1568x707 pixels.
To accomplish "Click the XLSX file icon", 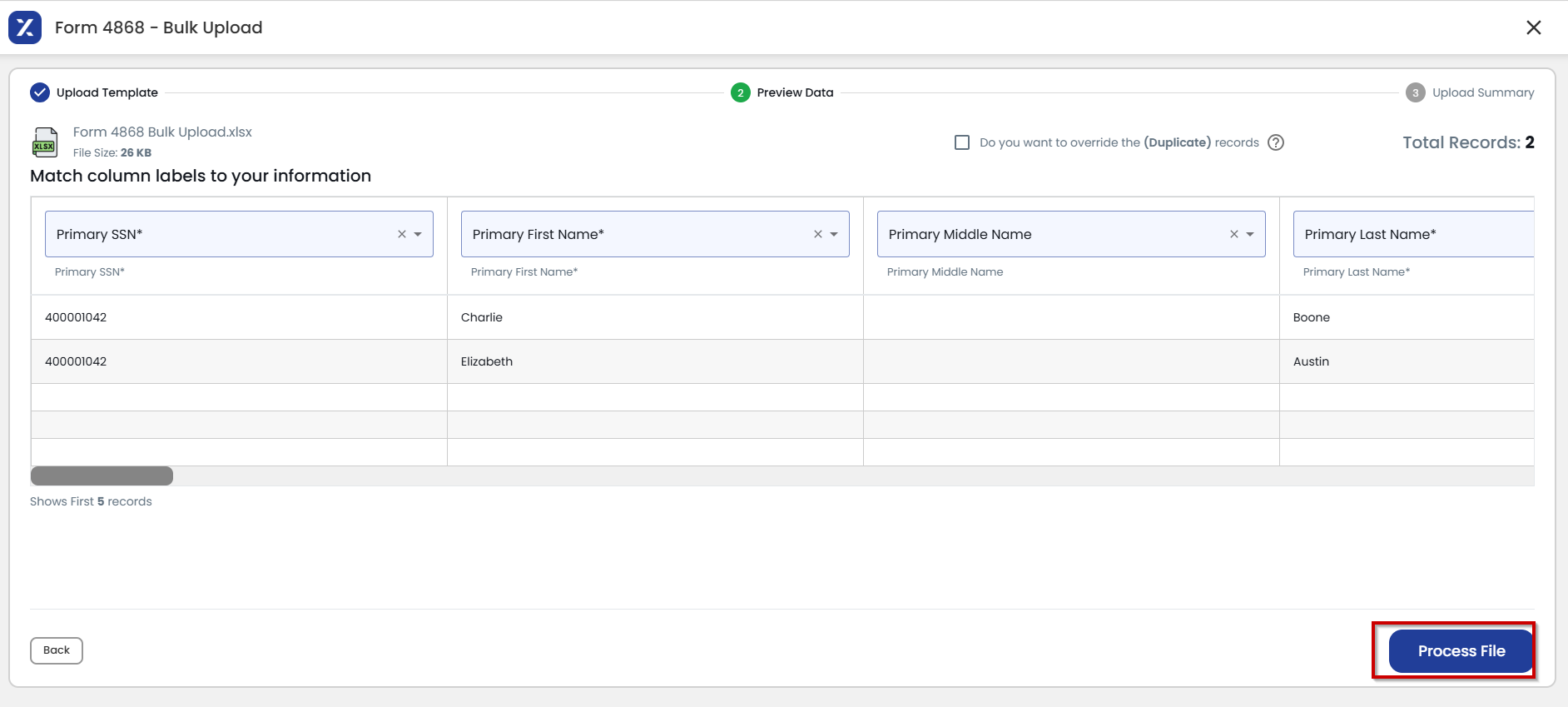I will (x=45, y=142).
